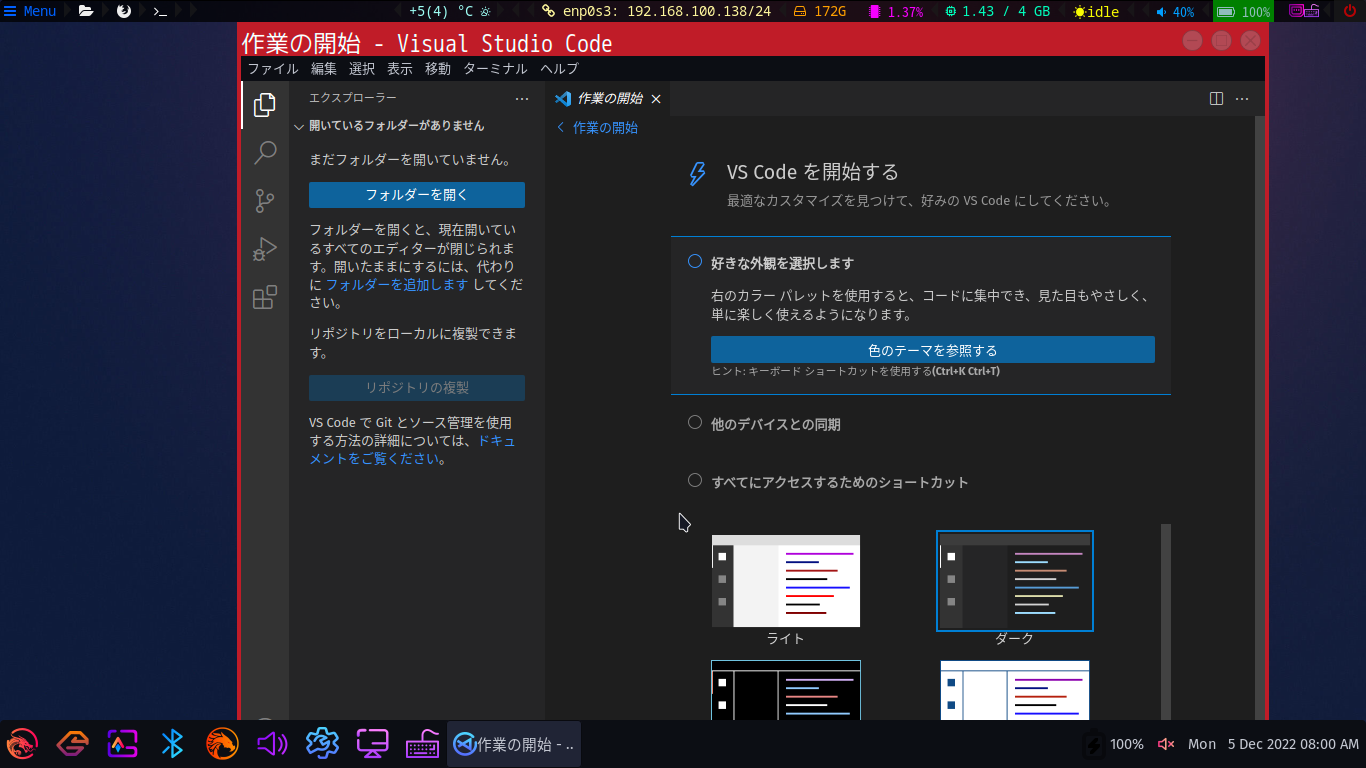Launch the terminal from the top panel
Image resolution: width=1366 pixels, height=768 pixels.
(160, 11)
